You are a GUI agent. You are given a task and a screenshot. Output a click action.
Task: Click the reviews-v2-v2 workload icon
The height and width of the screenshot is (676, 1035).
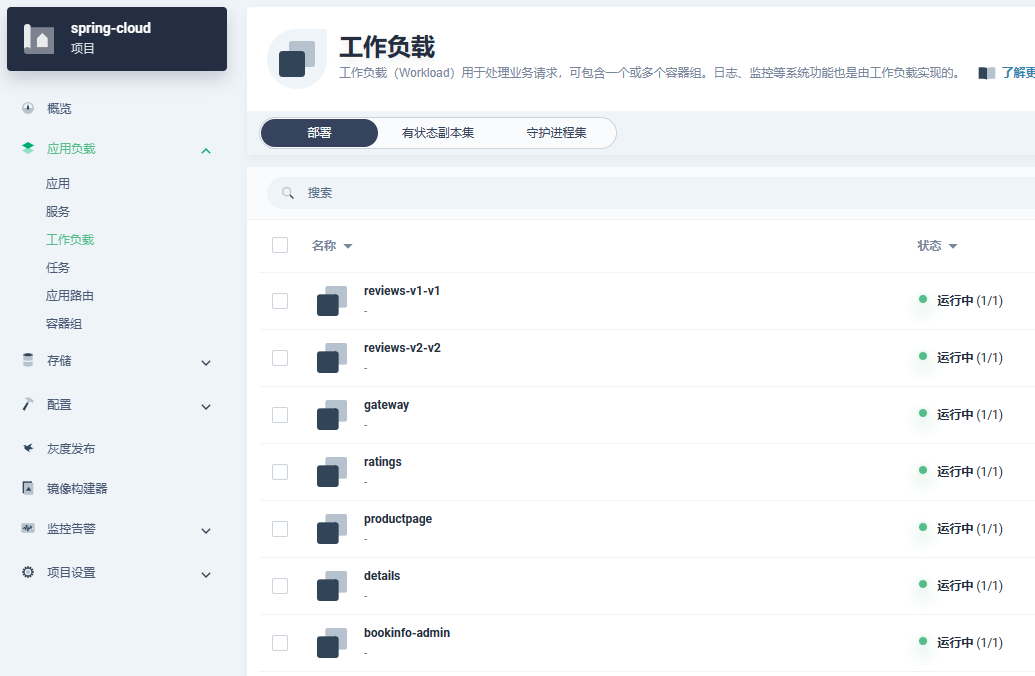coord(332,358)
